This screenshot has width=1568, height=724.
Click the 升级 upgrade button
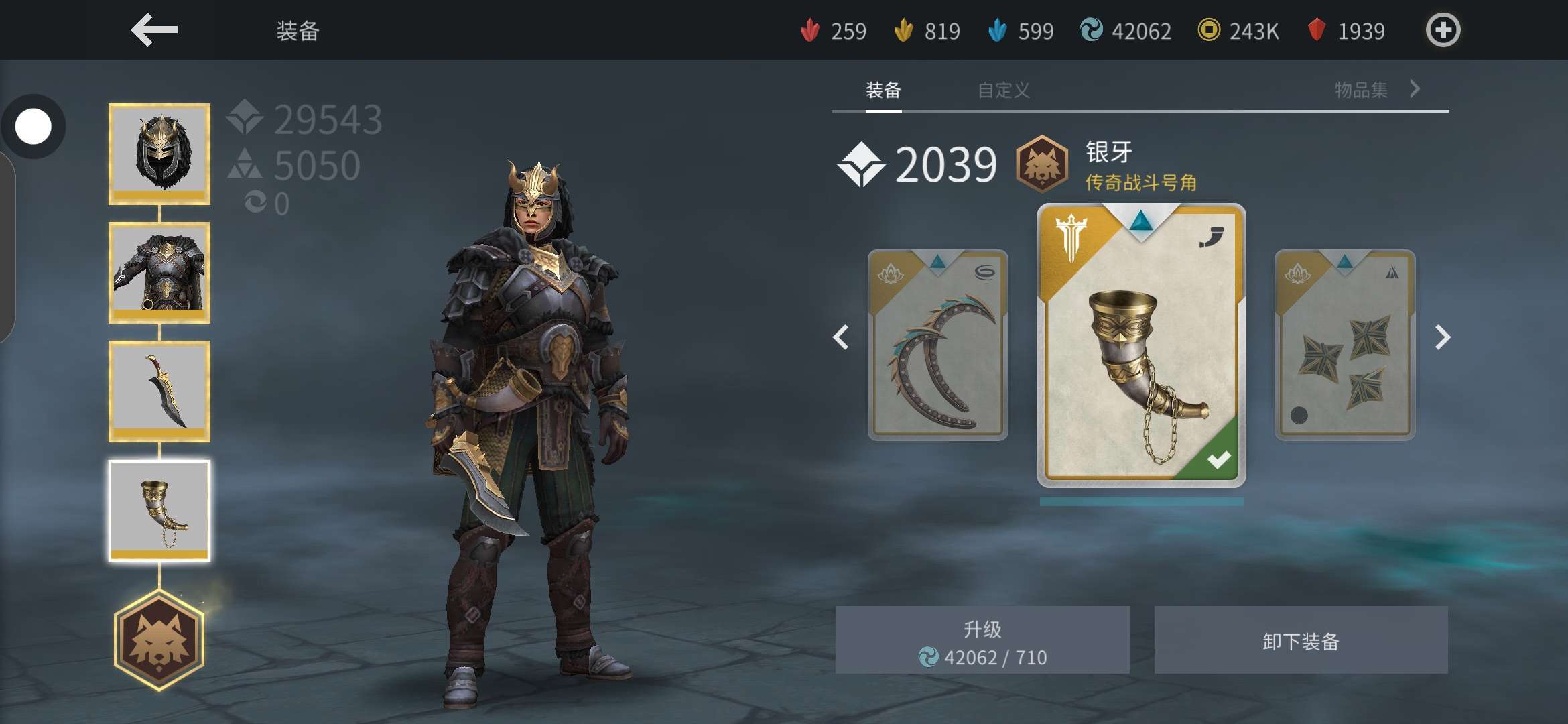[x=982, y=640]
